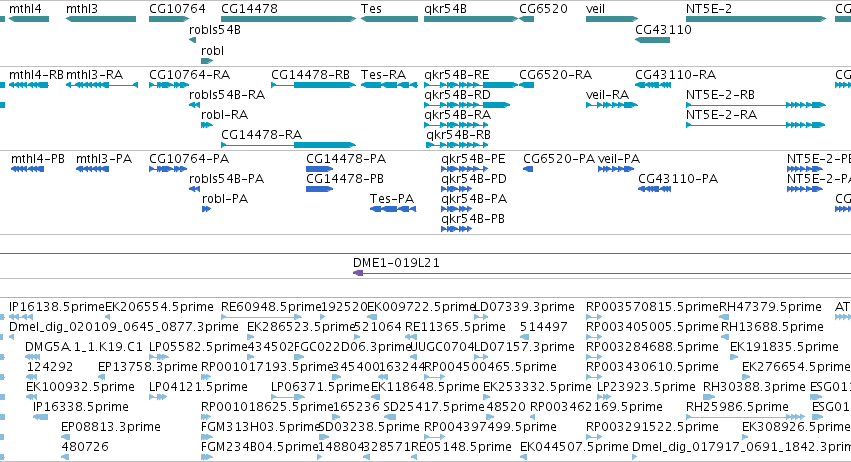The height and width of the screenshot is (462, 851).
Task: Open the CG43110-PA protein label
Action: [678, 179]
